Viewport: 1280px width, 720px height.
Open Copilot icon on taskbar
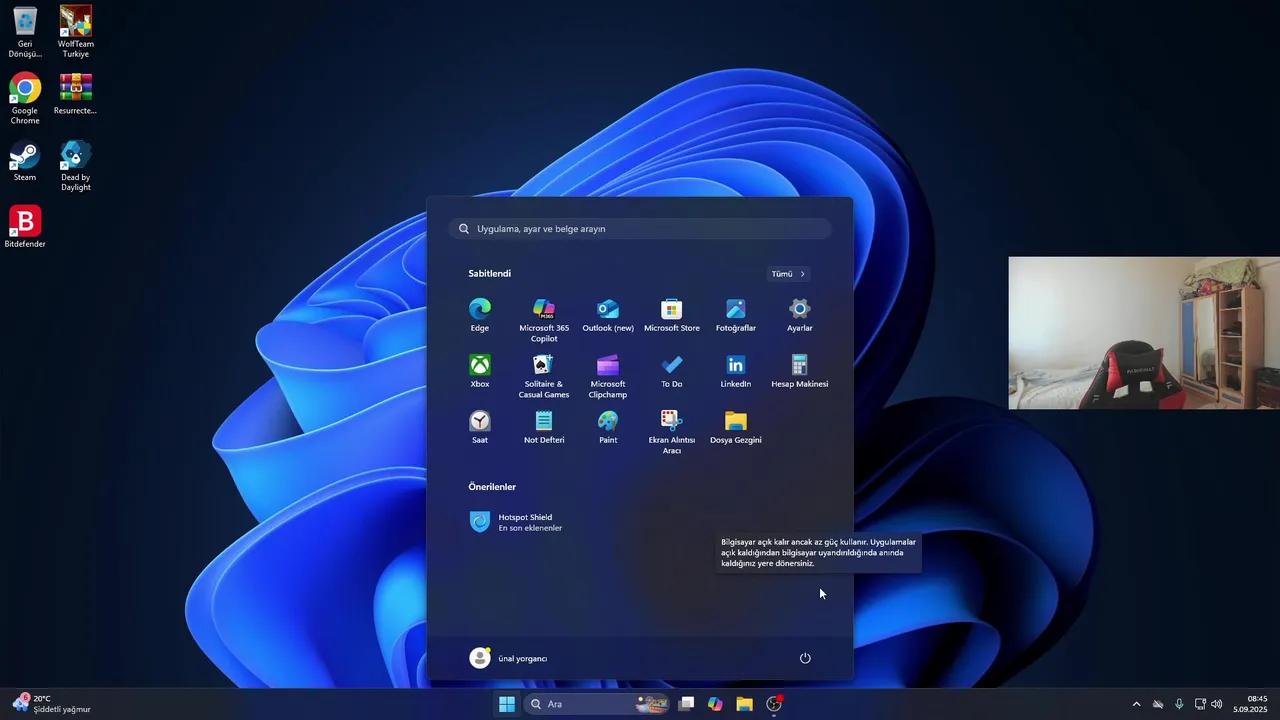click(x=715, y=704)
